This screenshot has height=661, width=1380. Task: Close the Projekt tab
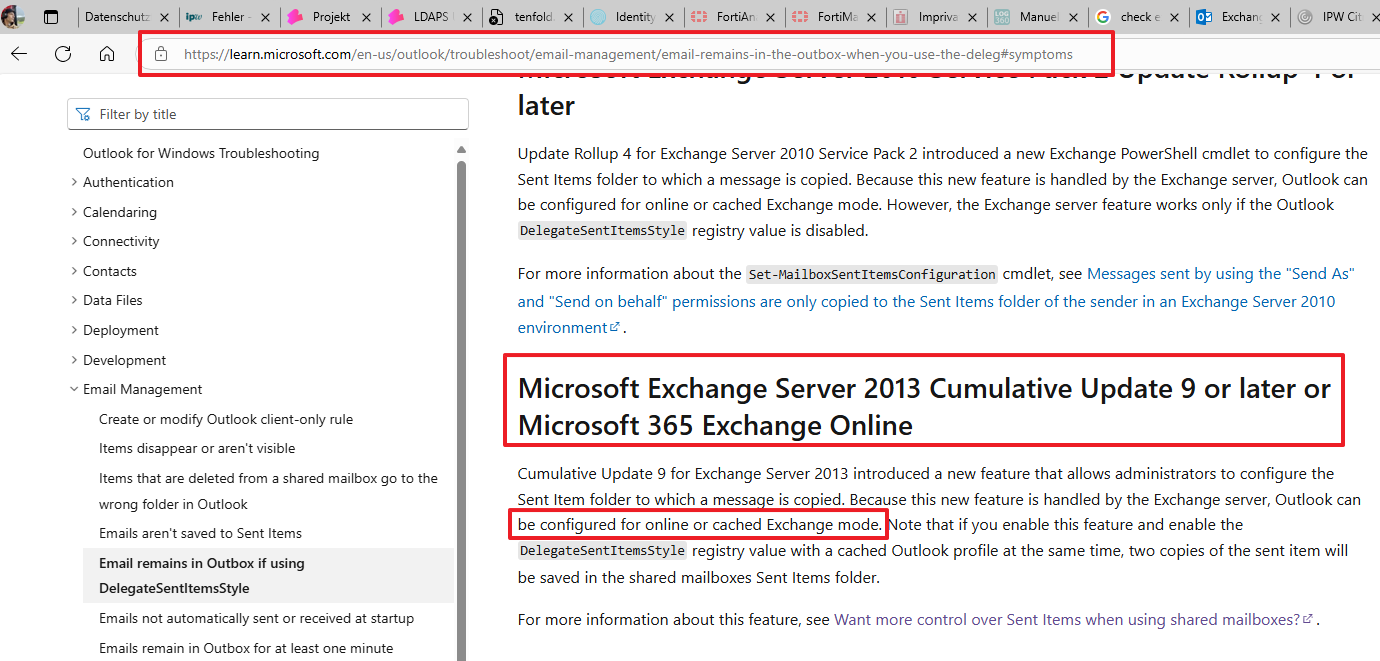tap(367, 17)
